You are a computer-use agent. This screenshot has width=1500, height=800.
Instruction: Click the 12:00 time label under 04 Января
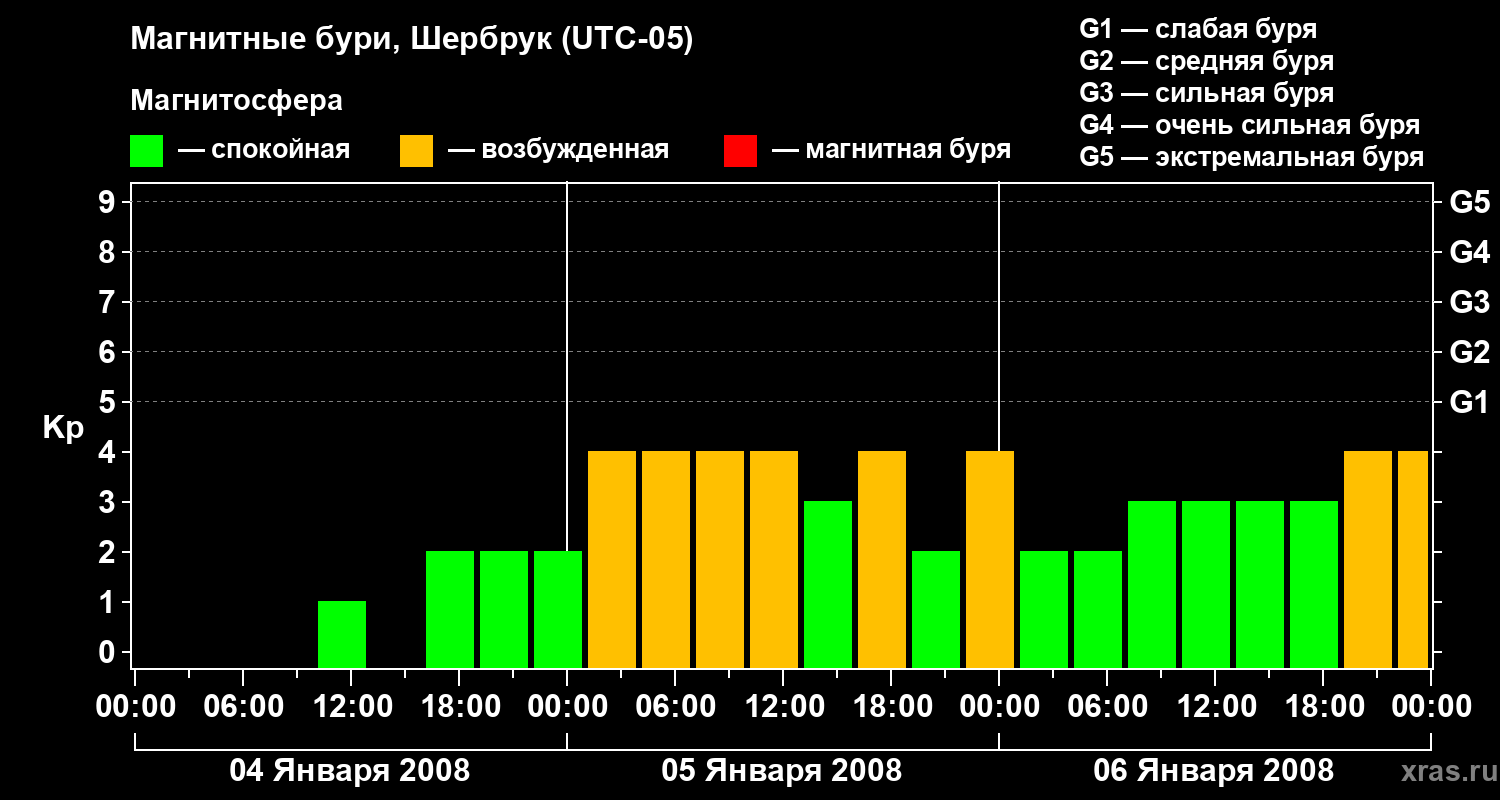coord(351,706)
